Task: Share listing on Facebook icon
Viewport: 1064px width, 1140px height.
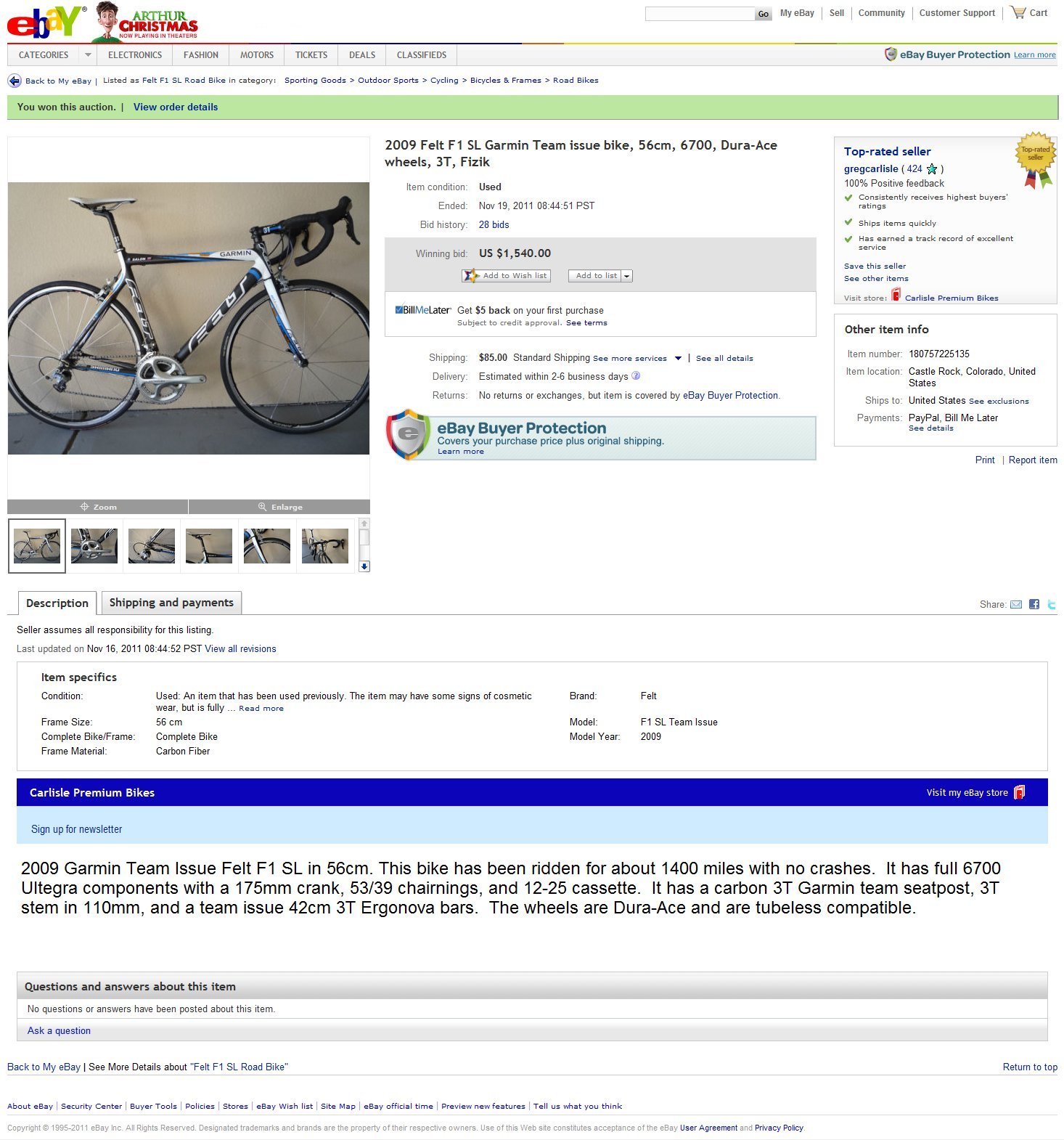Action: 1034,604
